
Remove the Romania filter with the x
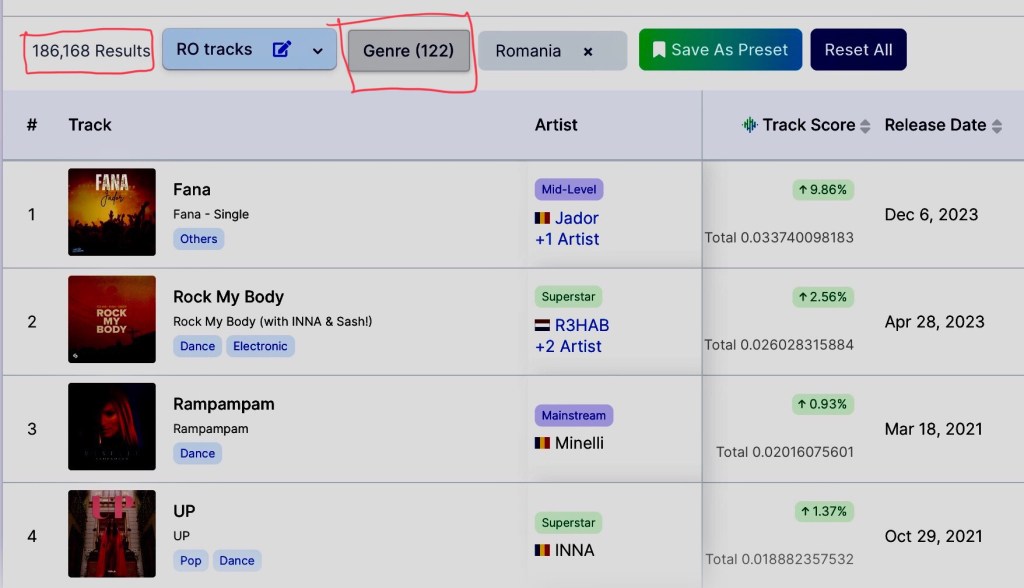[588, 51]
